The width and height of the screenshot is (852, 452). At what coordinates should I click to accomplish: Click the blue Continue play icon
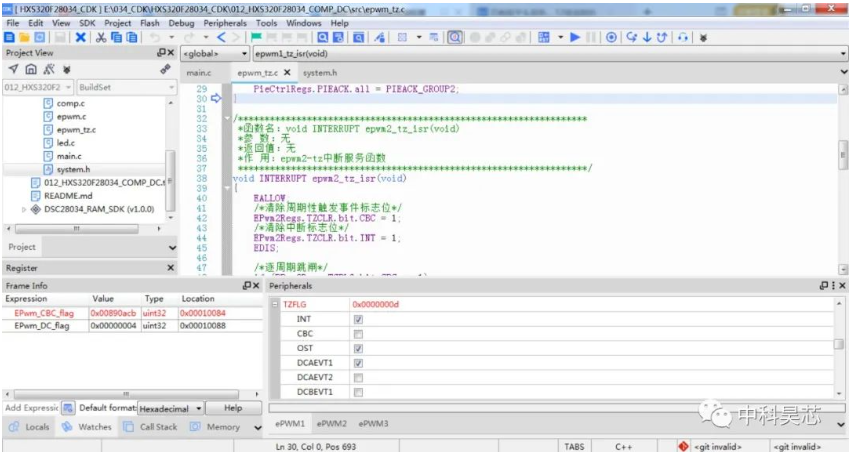click(575, 37)
